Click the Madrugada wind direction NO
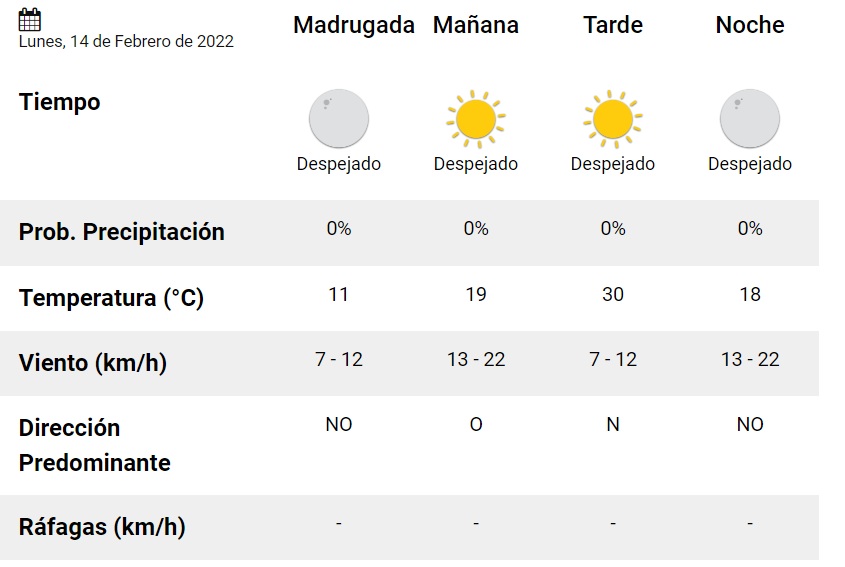This screenshot has width=845, height=567. (338, 425)
